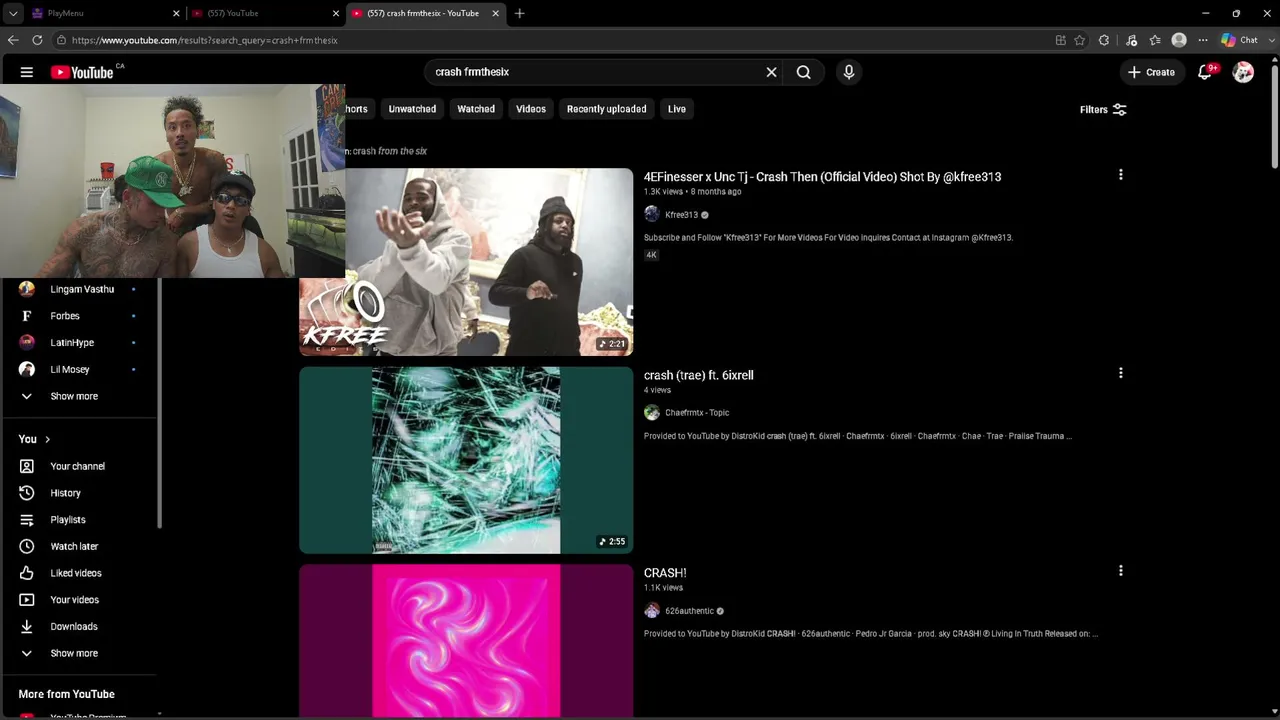Open a new browser tab

click(x=519, y=13)
